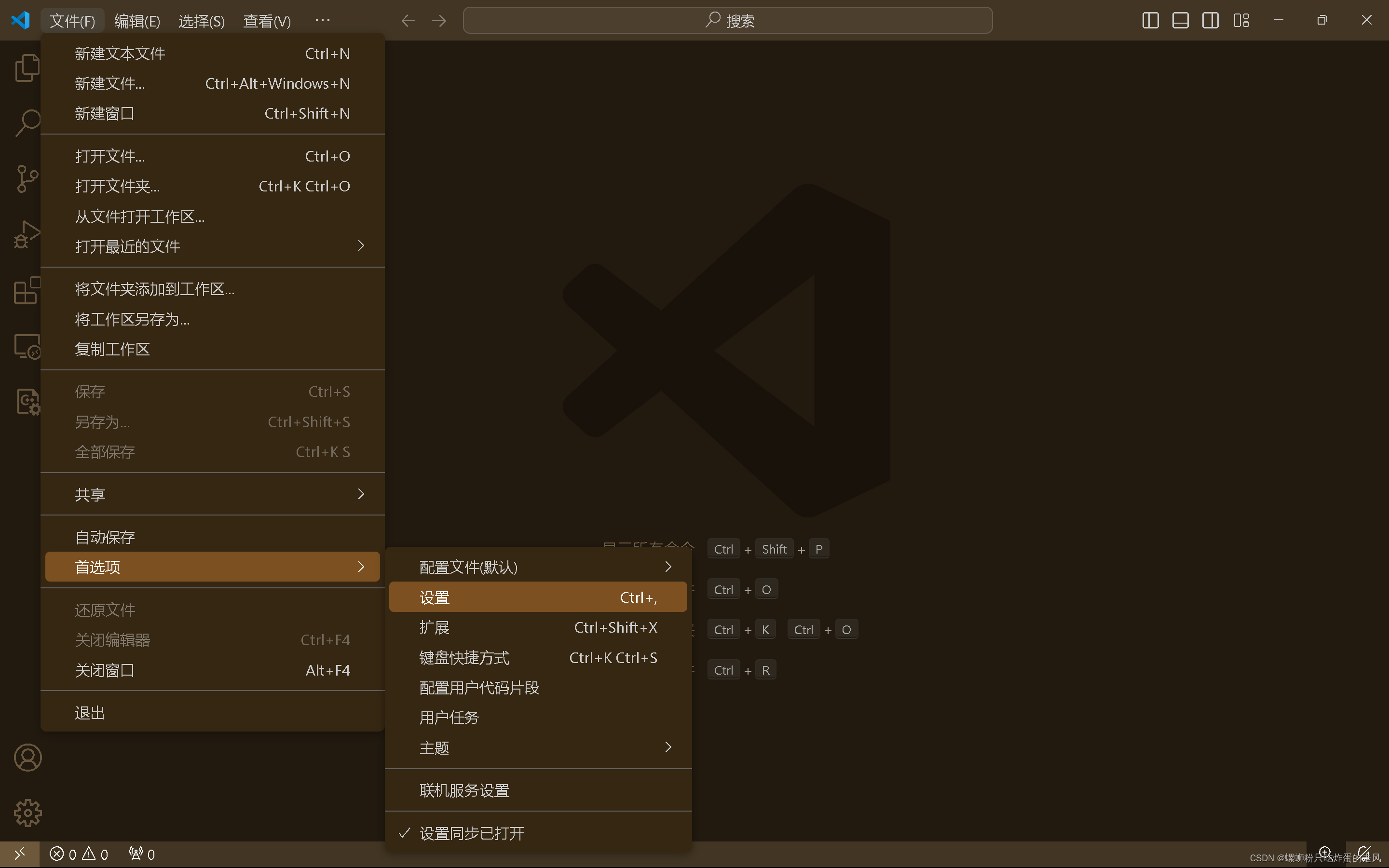Select 关闭窗口 menu entry

click(x=212, y=670)
